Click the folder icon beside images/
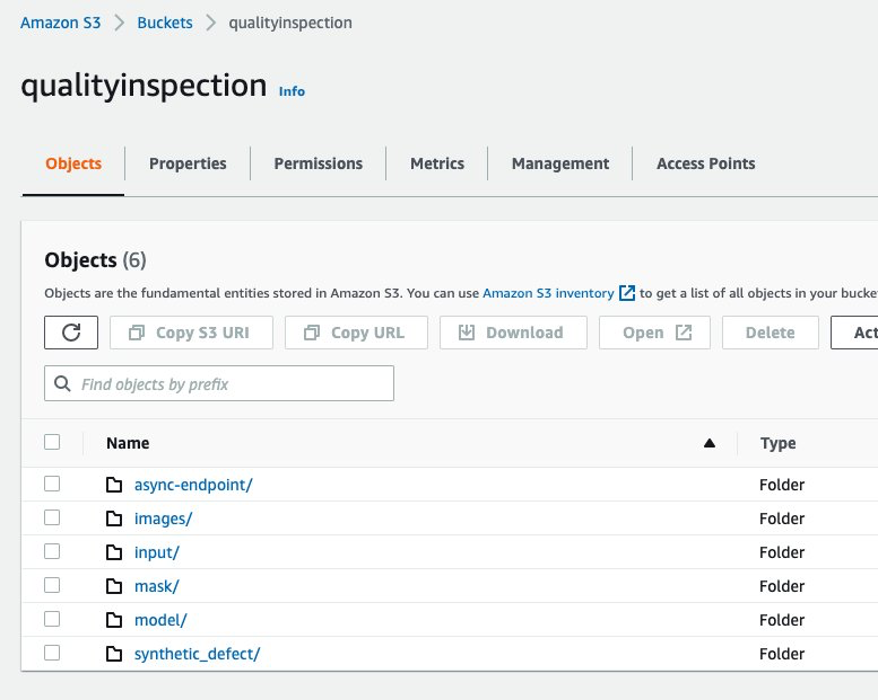 114,519
